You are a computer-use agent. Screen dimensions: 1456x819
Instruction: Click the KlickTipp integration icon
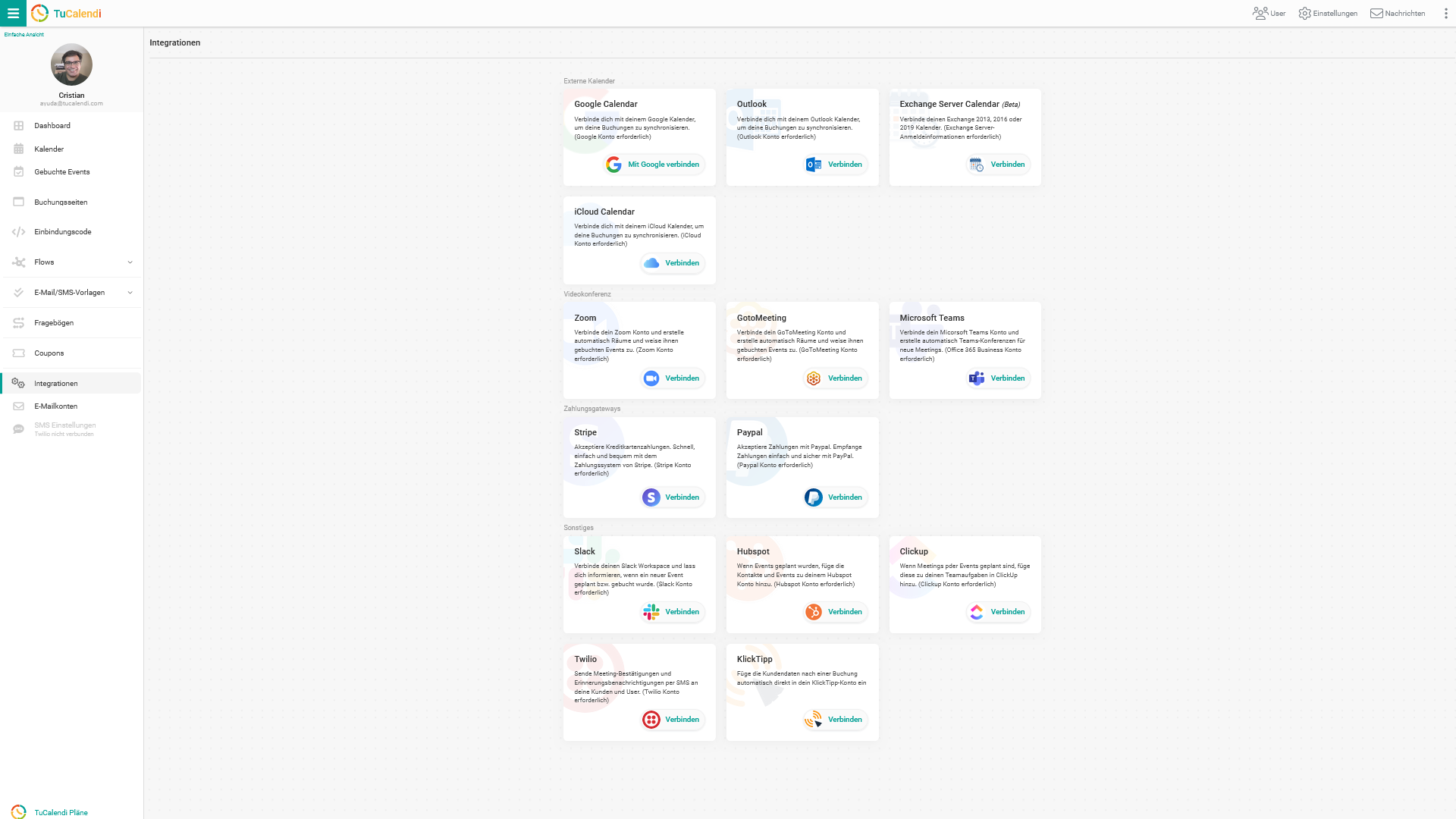(x=814, y=719)
